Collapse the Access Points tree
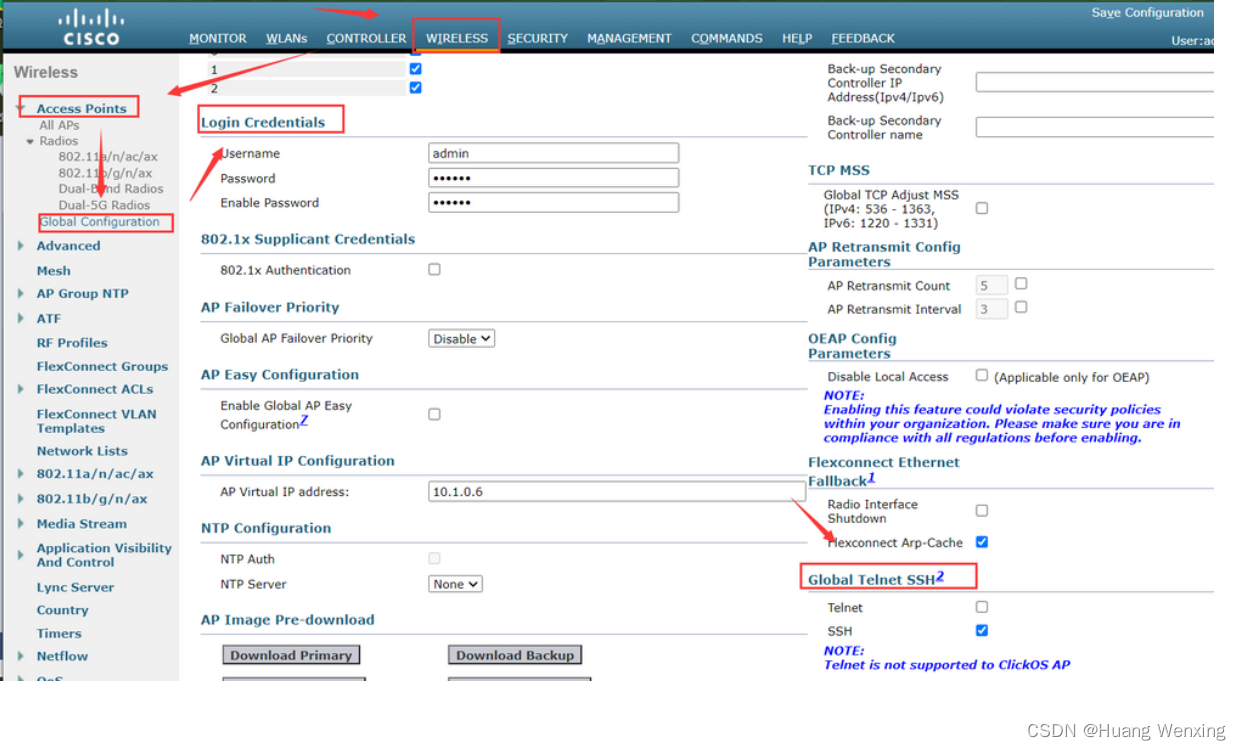 (x=21, y=108)
